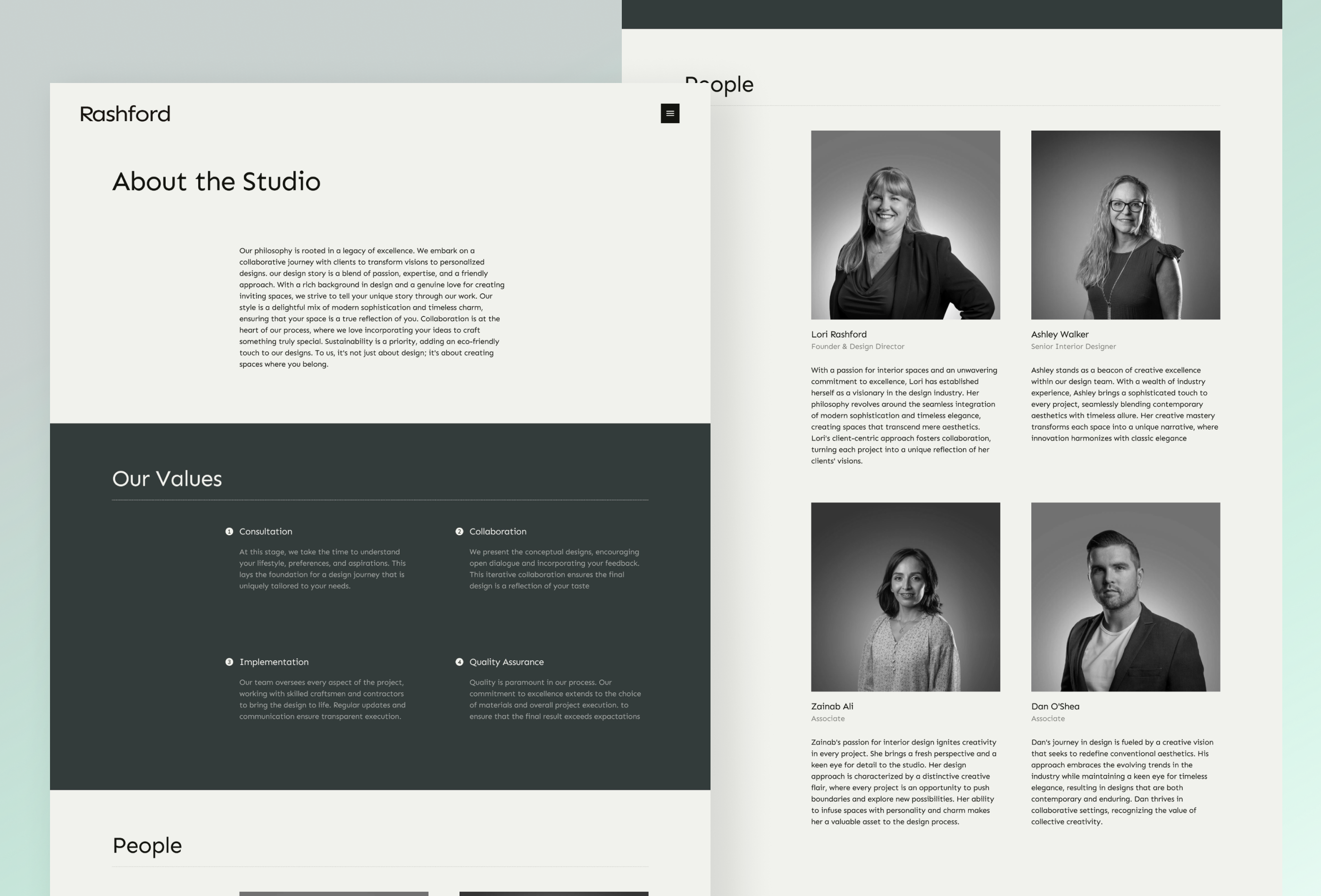This screenshot has height=896, width=1321.
Task: Open Lori Rashford's portrait photo
Action: click(x=905, y=225)
